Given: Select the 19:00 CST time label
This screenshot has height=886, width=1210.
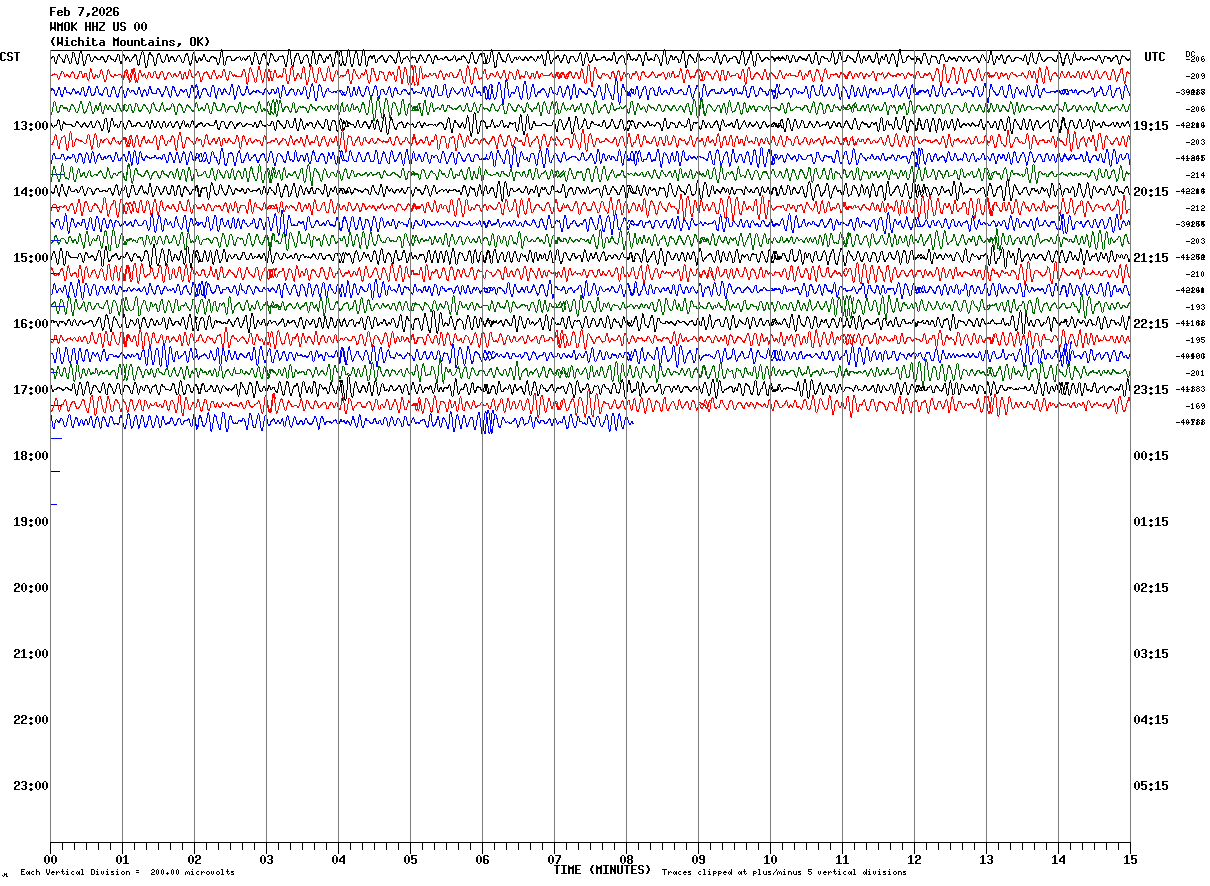Looking at the screenshot, I should click(31, 522).
